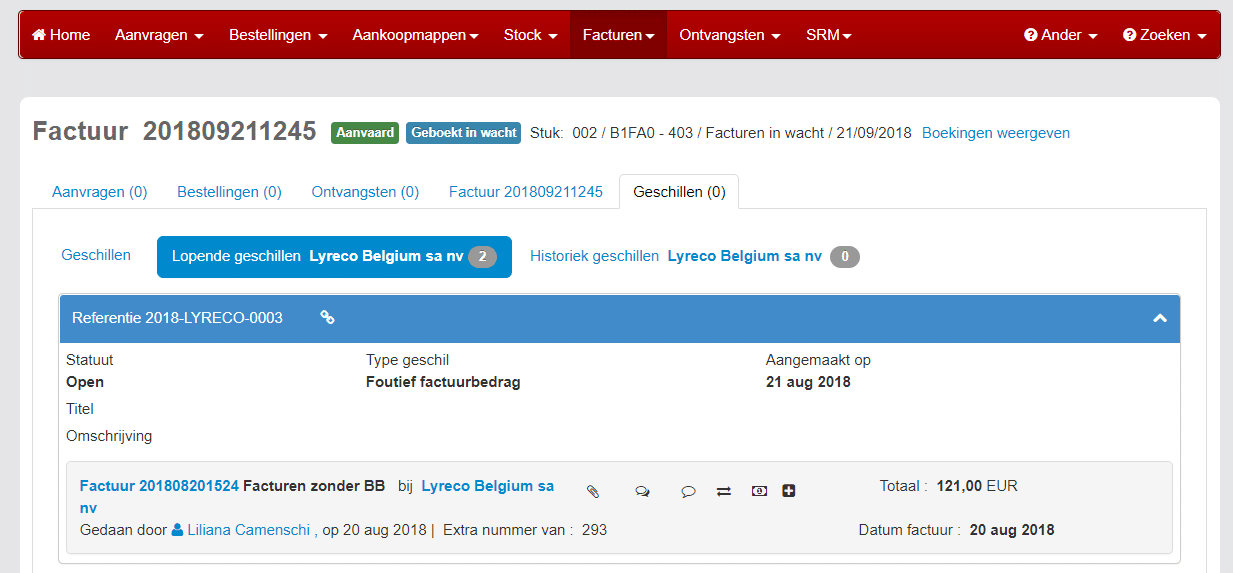Expand the Aankoopmappen menu

[x=415, y=35]
